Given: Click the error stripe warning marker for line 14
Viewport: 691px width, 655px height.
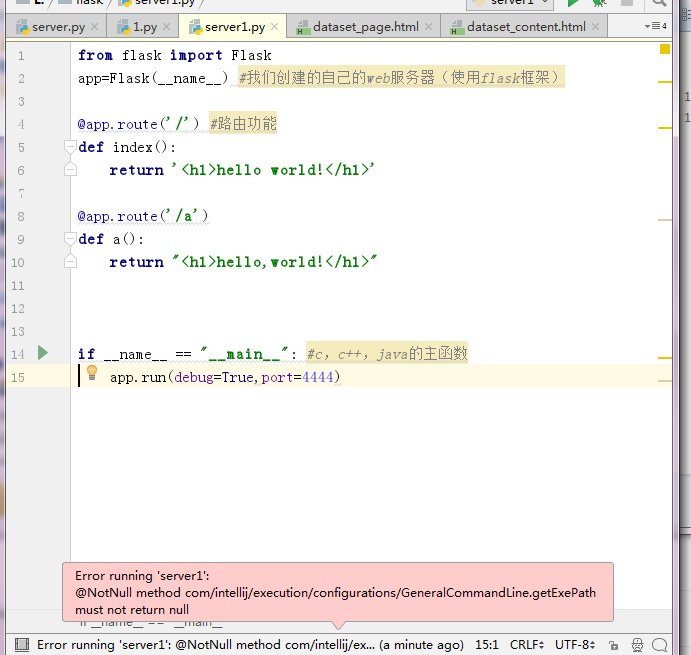Looking at the screenshot, I should click(665, 358).
